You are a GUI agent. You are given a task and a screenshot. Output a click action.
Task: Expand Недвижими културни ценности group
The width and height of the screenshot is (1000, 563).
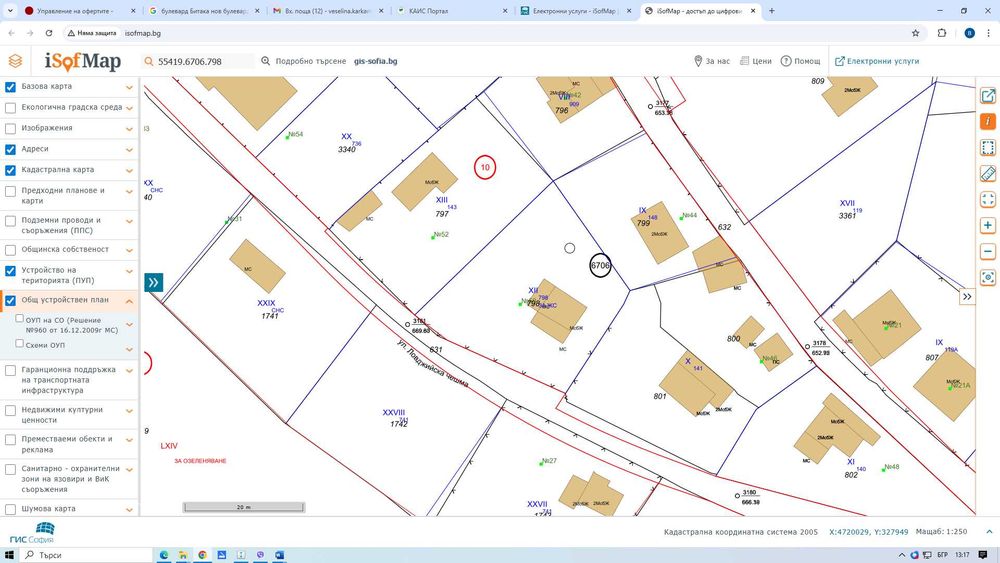pos(129,411)
